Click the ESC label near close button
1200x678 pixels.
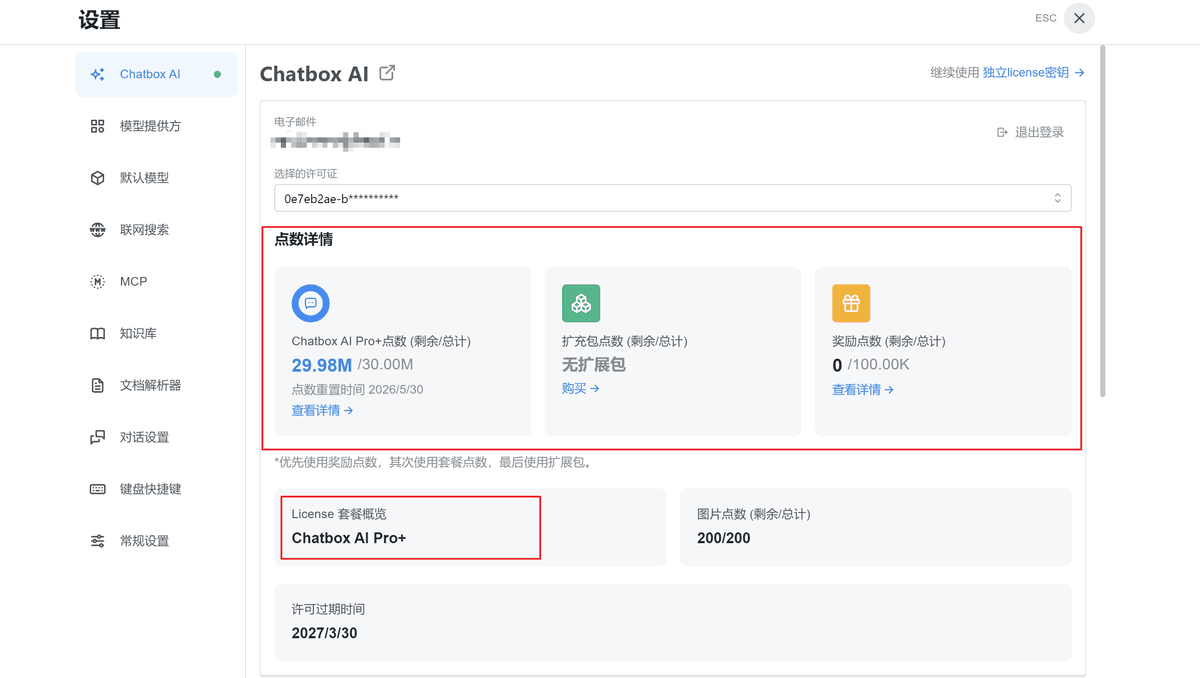(1046, 18)
